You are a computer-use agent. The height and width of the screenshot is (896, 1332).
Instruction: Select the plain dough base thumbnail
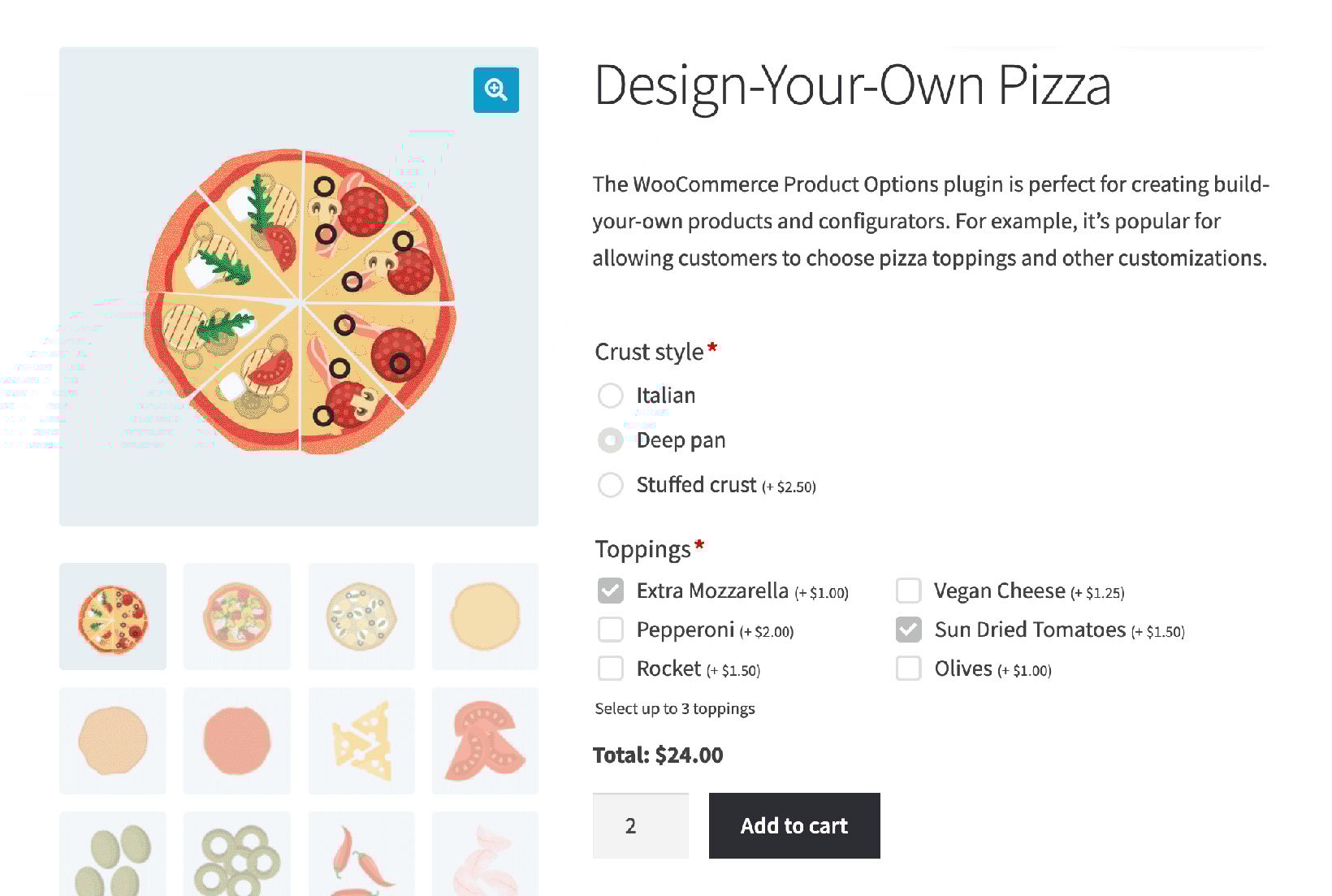[x=113, y=741]
